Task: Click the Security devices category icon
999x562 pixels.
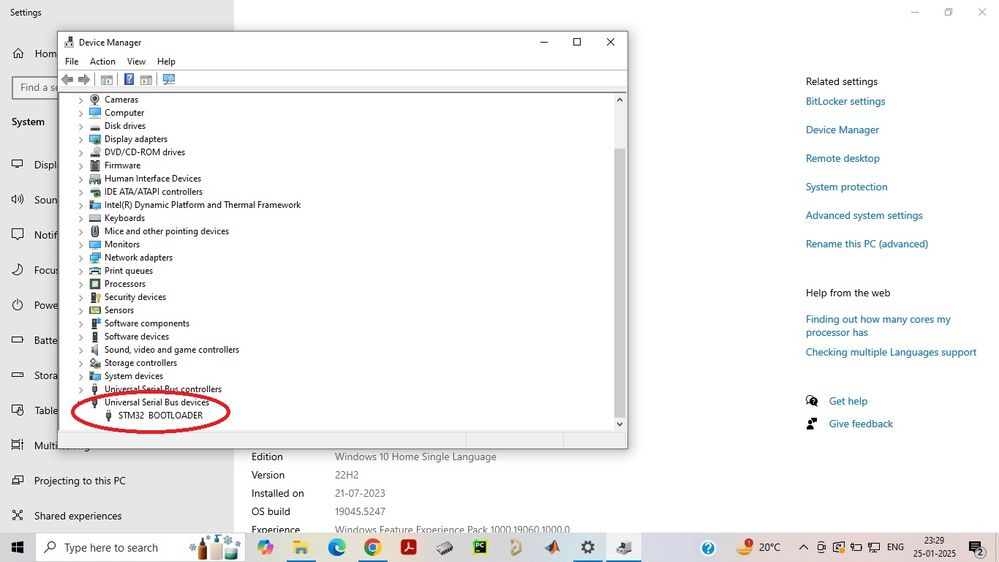Action: (x=95, y=297)
